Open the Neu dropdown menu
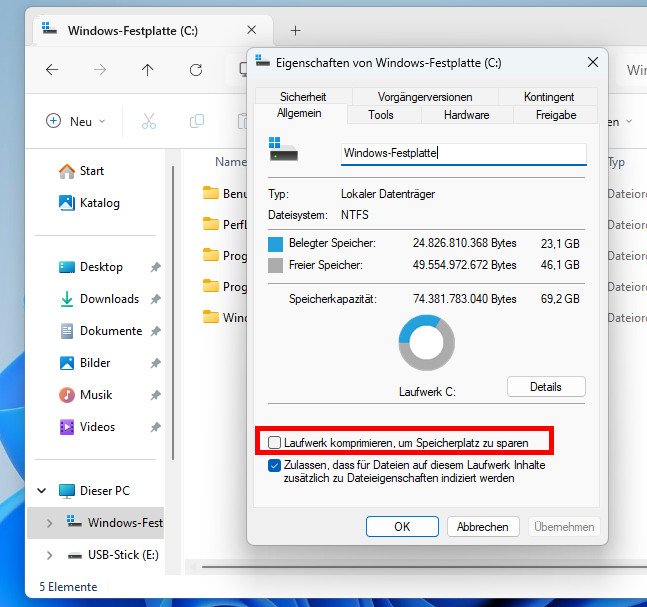 [76, 121]
